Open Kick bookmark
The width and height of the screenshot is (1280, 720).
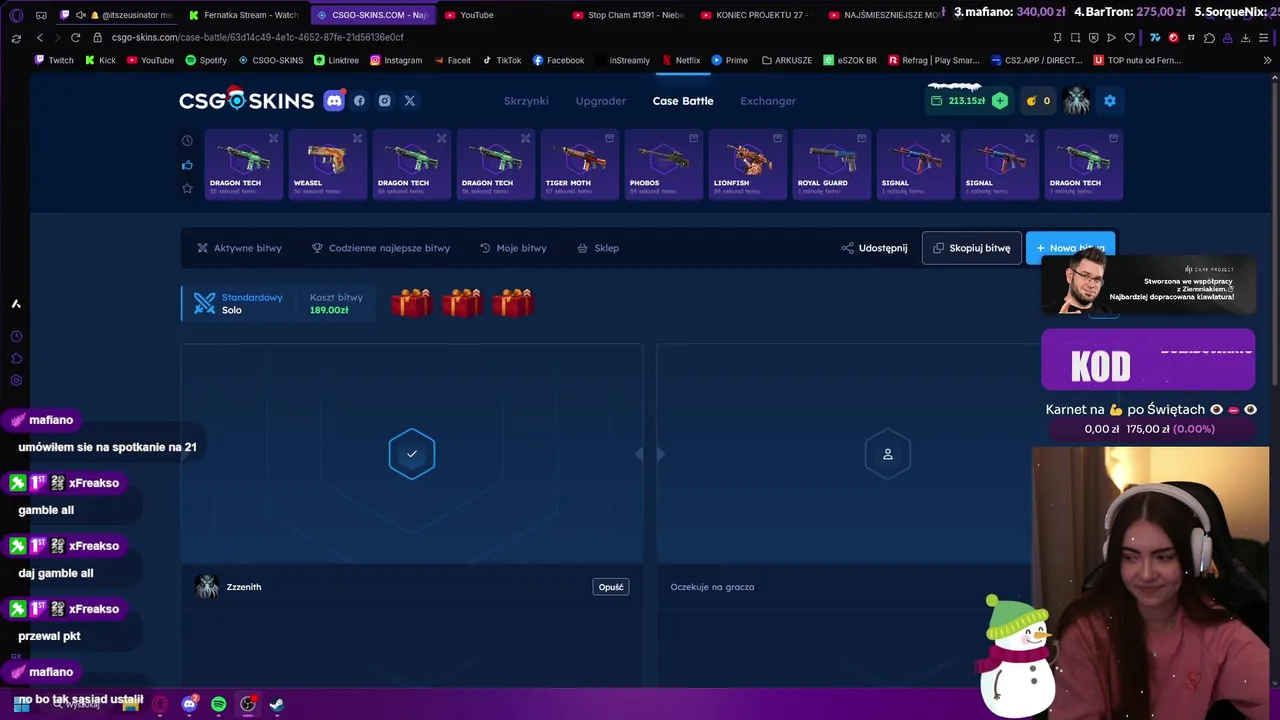pos(100,60)
